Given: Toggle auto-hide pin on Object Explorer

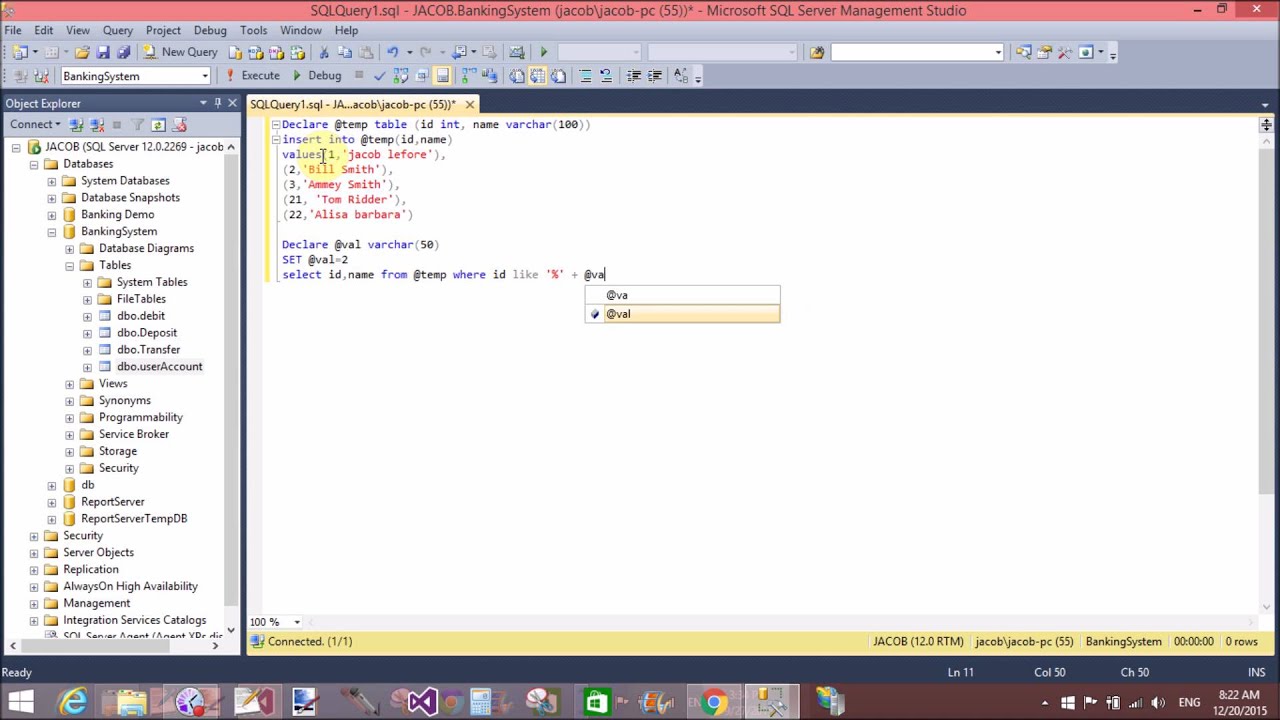Looking at the screenshot, I should [x=218, y=104].
